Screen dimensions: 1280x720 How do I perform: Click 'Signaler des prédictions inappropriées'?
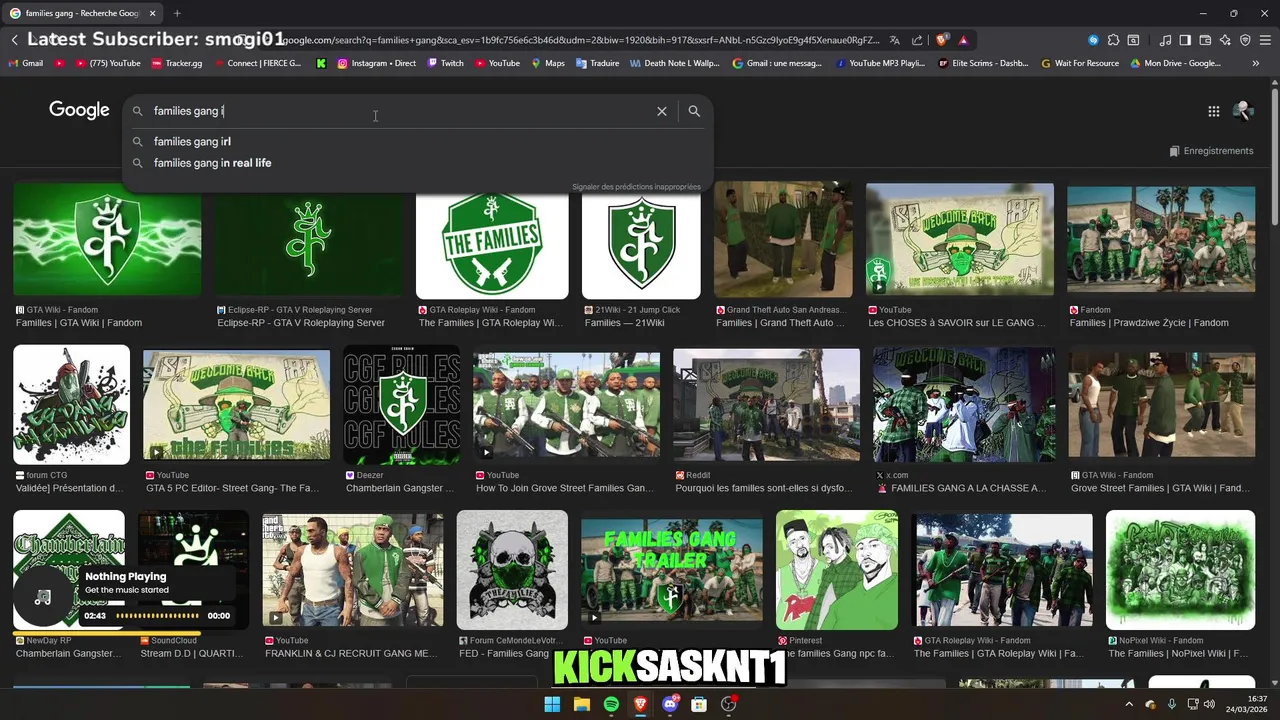pyautogui.click(x=636, y=187)
